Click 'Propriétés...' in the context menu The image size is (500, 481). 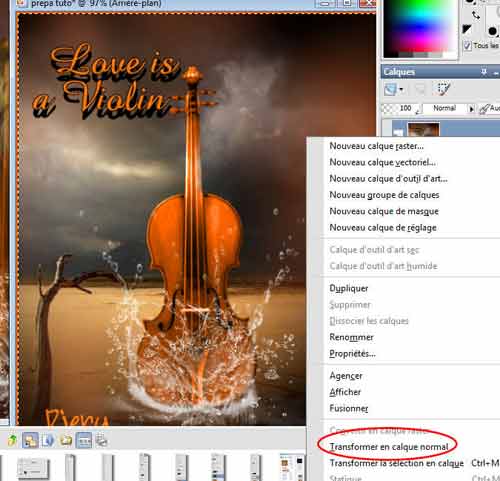point(352,353)
